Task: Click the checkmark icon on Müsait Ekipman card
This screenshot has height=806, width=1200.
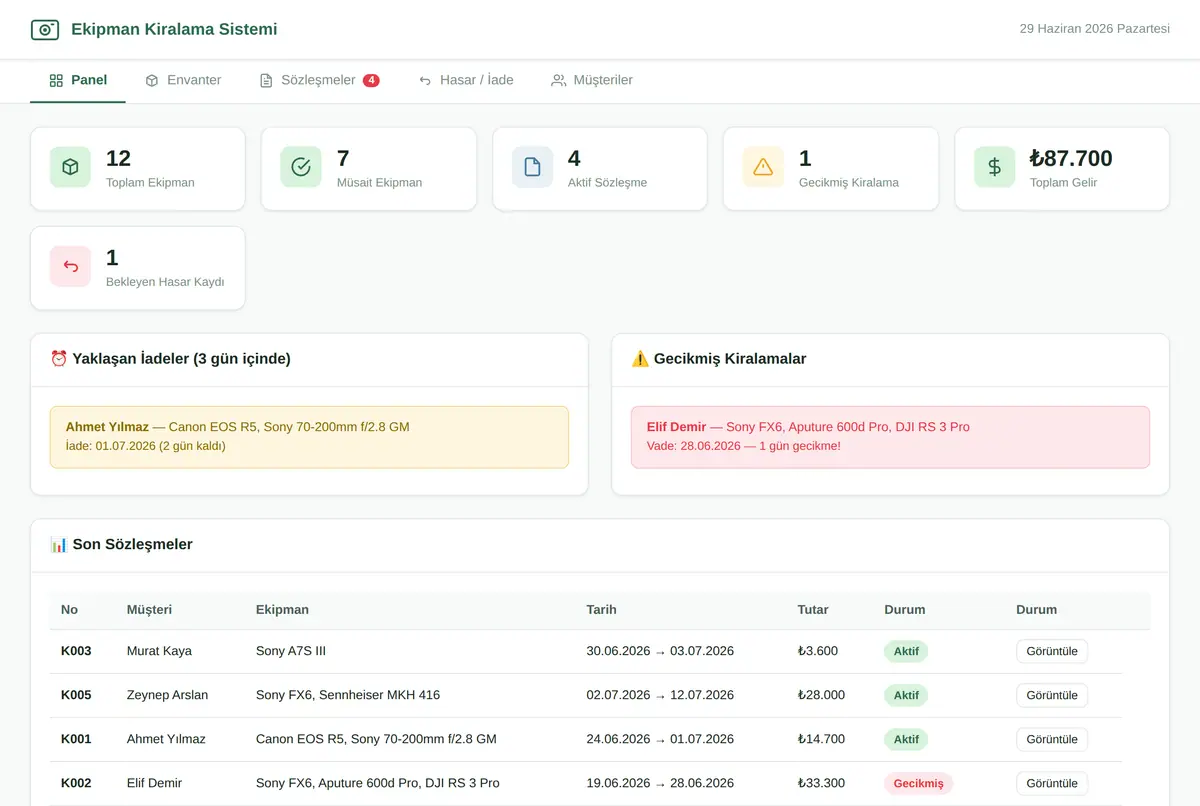Action: [301, 167]
